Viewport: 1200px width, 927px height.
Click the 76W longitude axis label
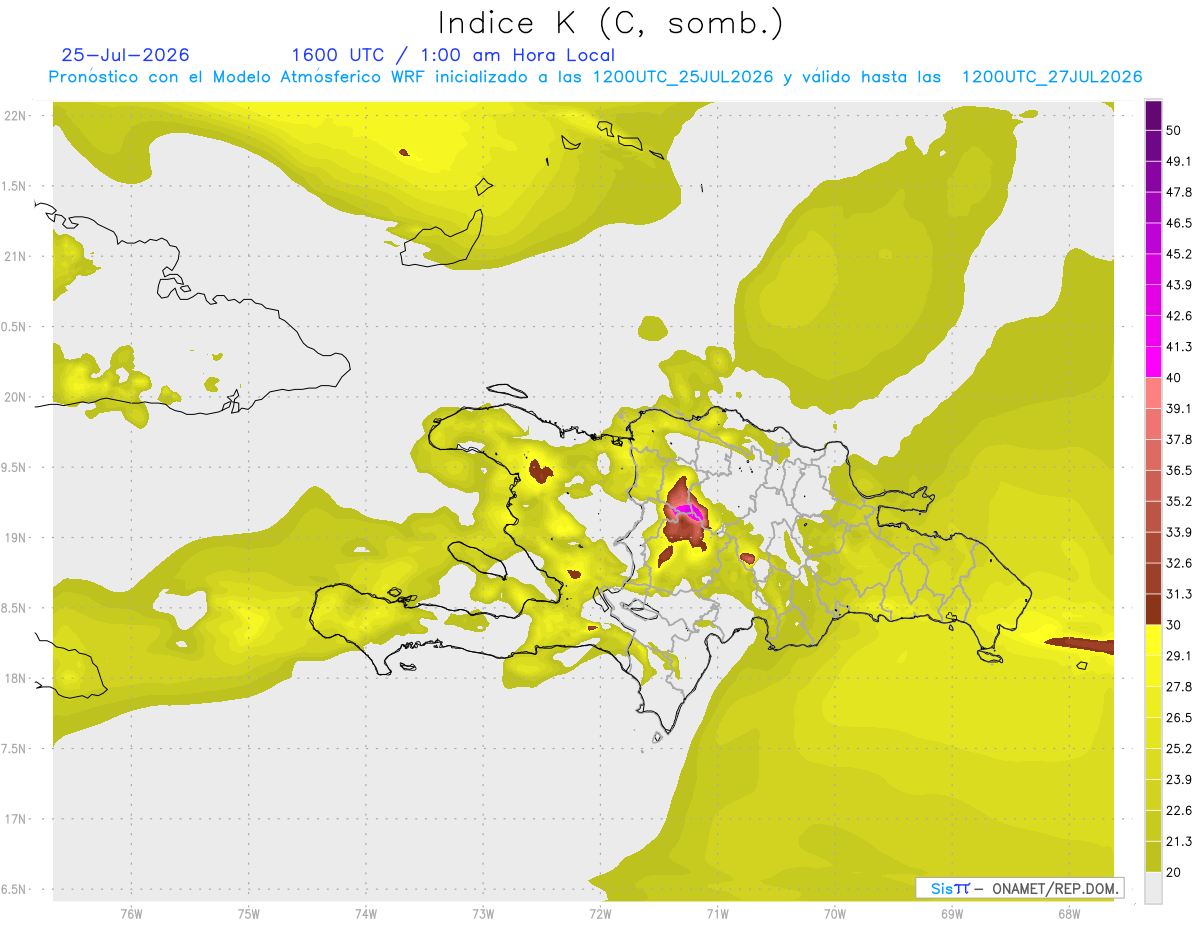[x=131, y=913]
